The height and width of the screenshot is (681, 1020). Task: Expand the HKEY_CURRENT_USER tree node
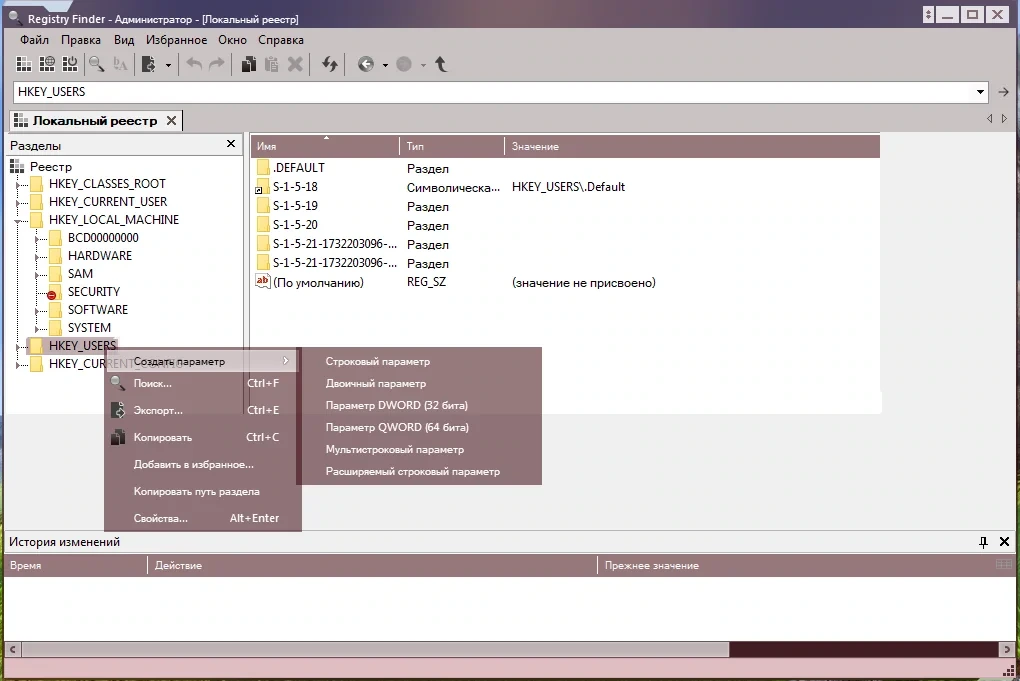click(19, 202)
